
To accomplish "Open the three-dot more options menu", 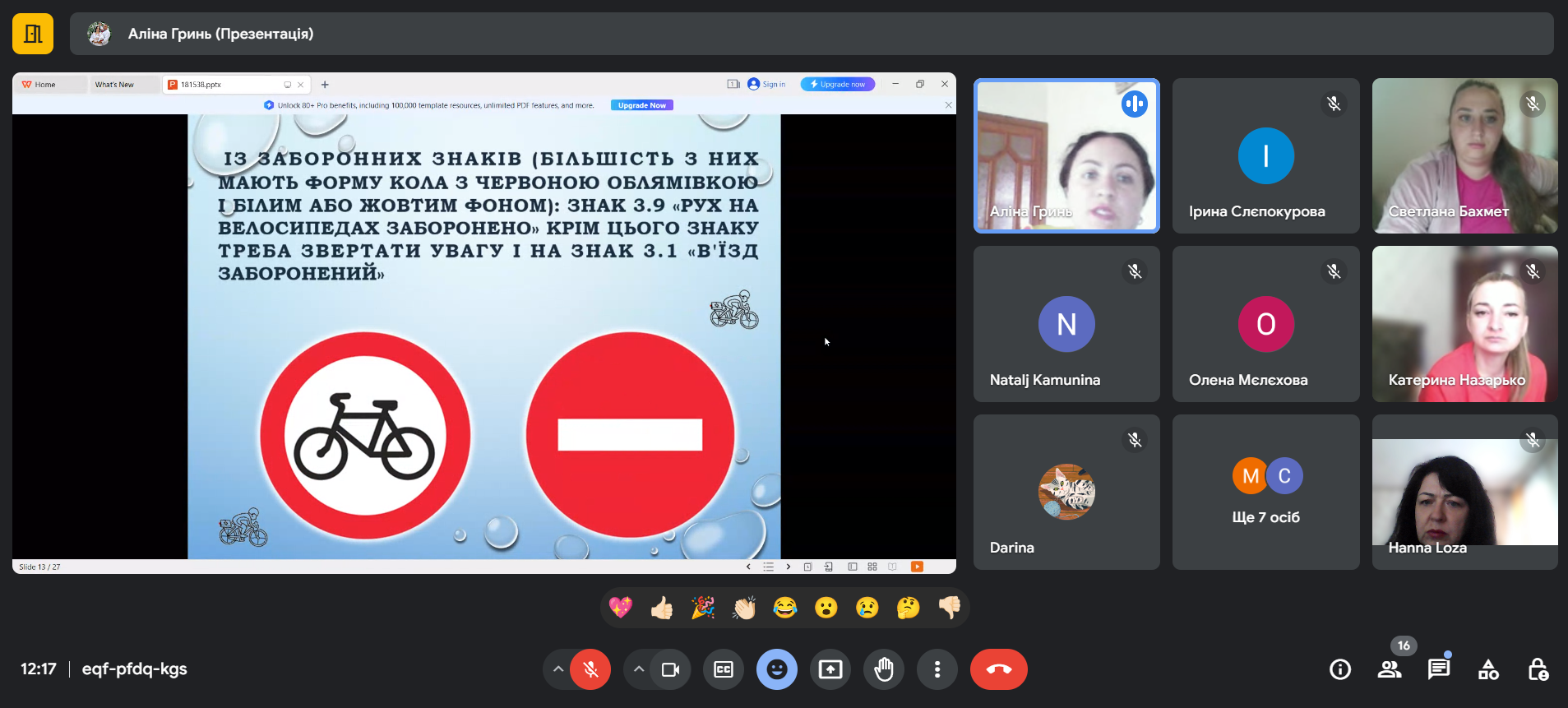I will tap(937, 669).
